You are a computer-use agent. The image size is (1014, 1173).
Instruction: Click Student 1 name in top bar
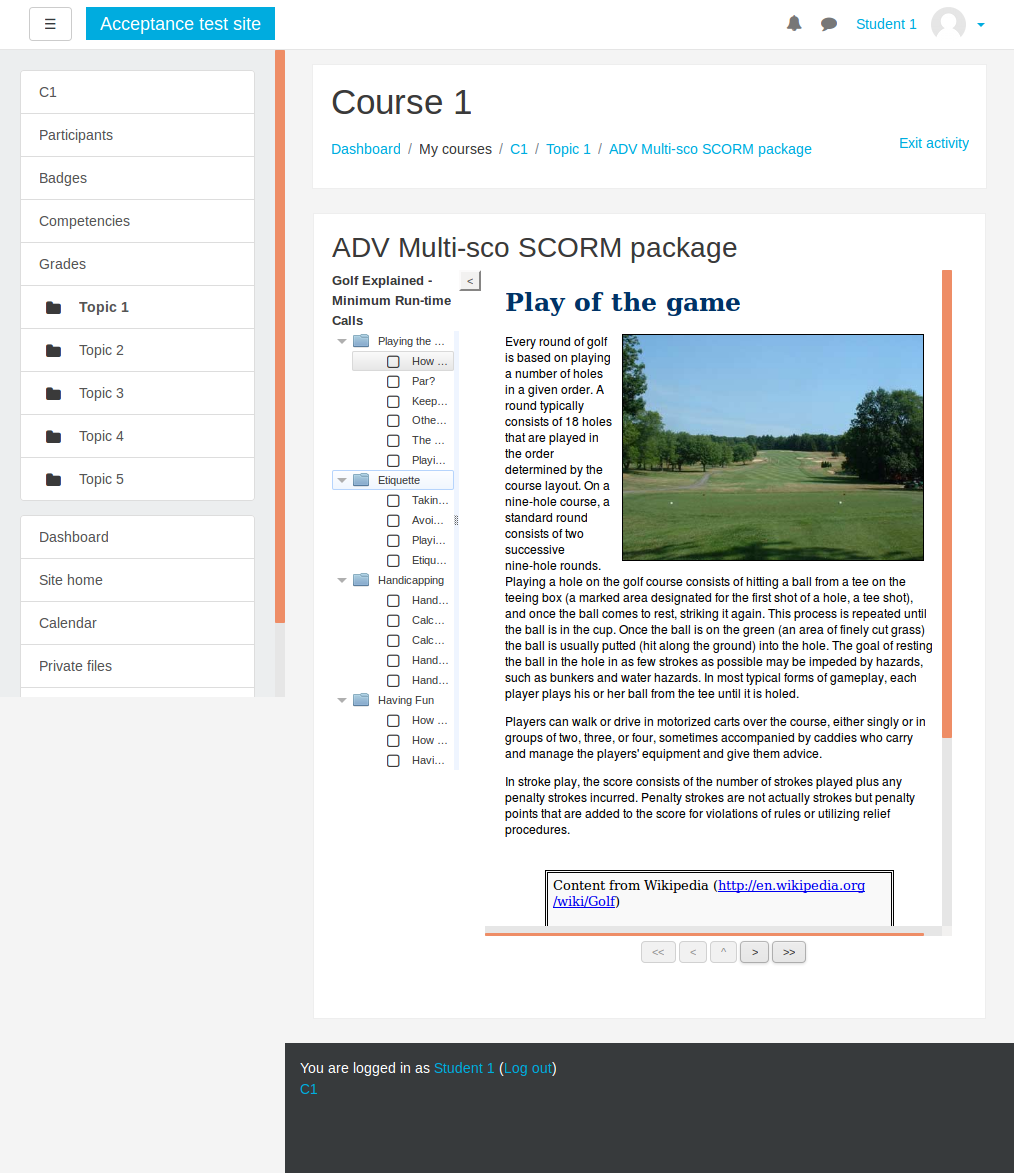coord(886,24)
